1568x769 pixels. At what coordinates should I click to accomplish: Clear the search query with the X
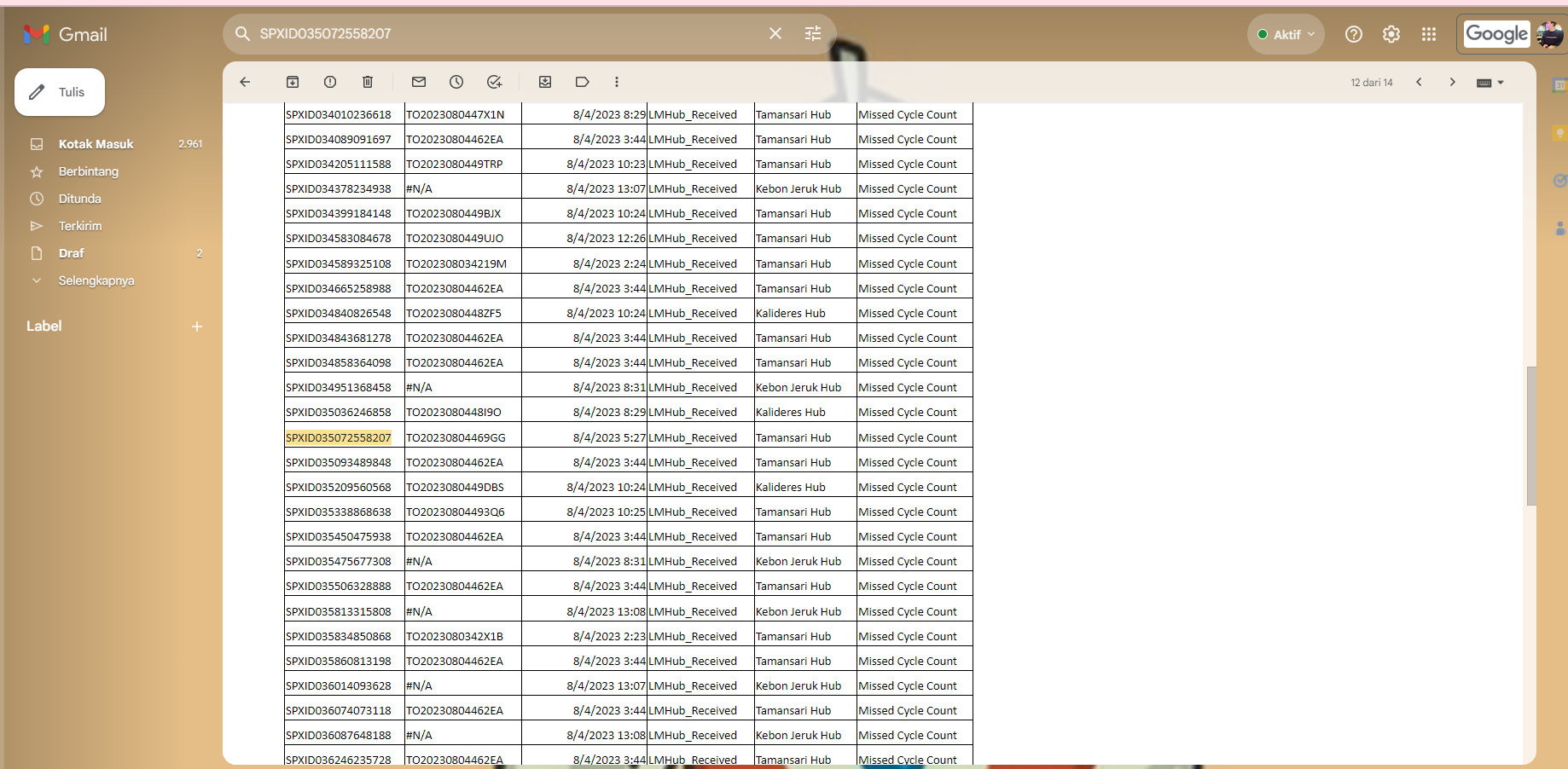[775, 33]
